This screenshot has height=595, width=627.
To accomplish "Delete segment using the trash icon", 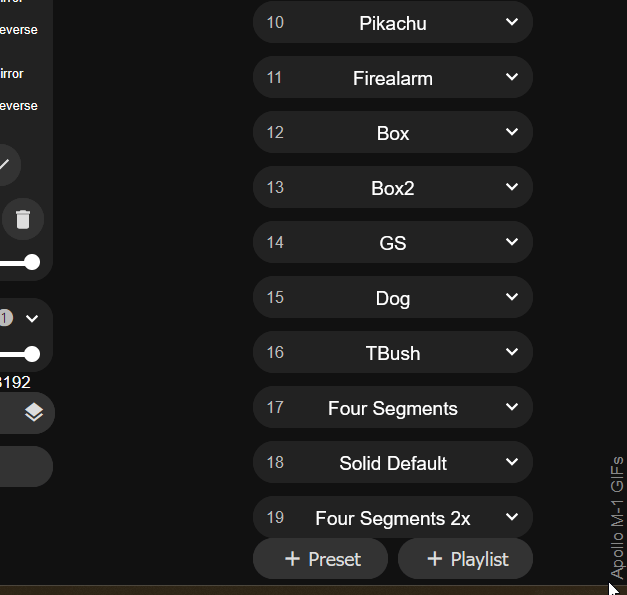I will (23, 220).
